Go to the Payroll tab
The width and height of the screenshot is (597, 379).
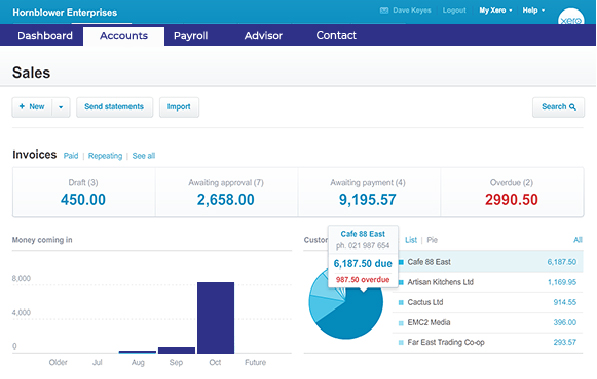click(x=191, y=36)
